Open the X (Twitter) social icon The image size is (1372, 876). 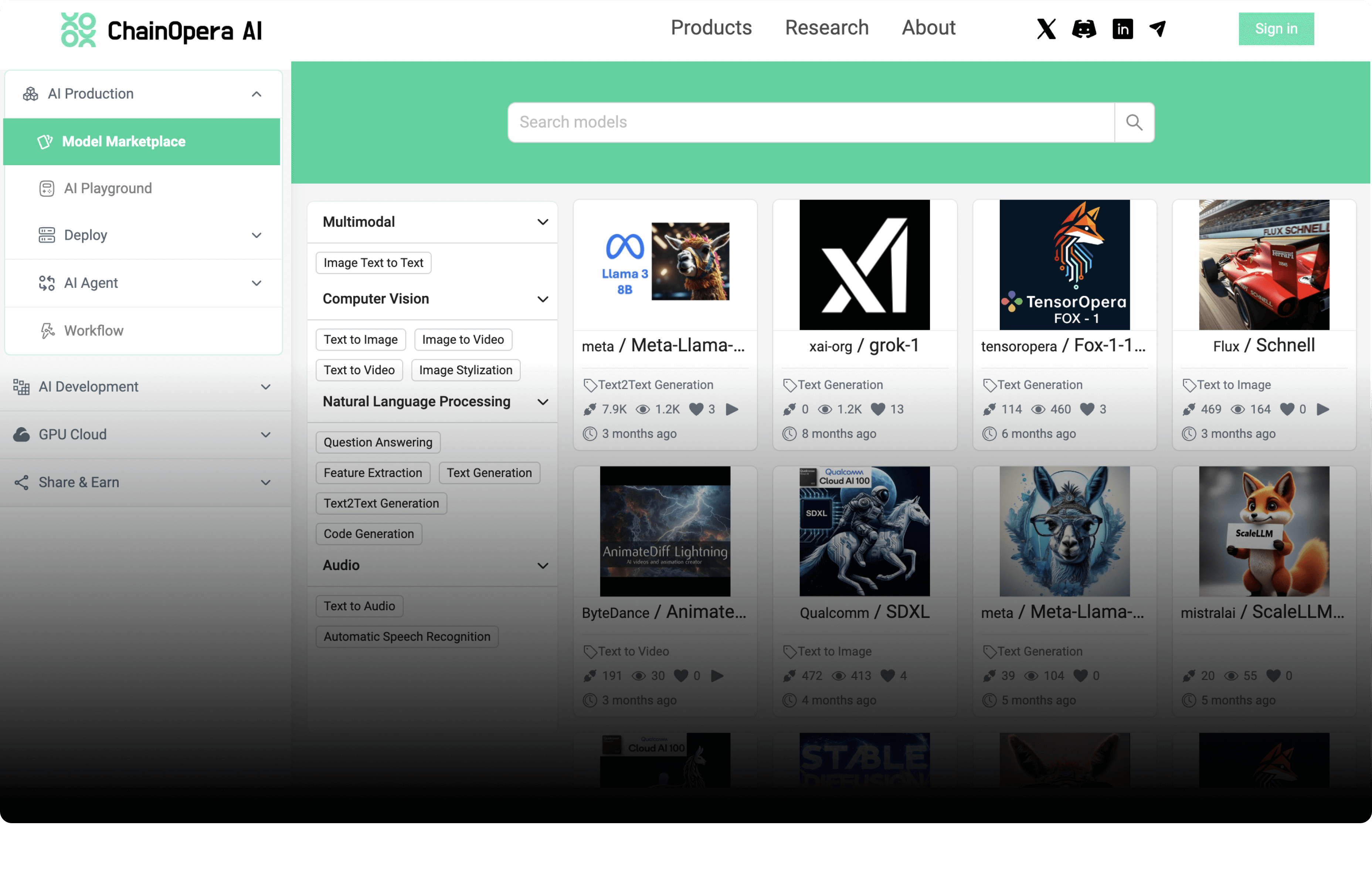(1046, 28)
